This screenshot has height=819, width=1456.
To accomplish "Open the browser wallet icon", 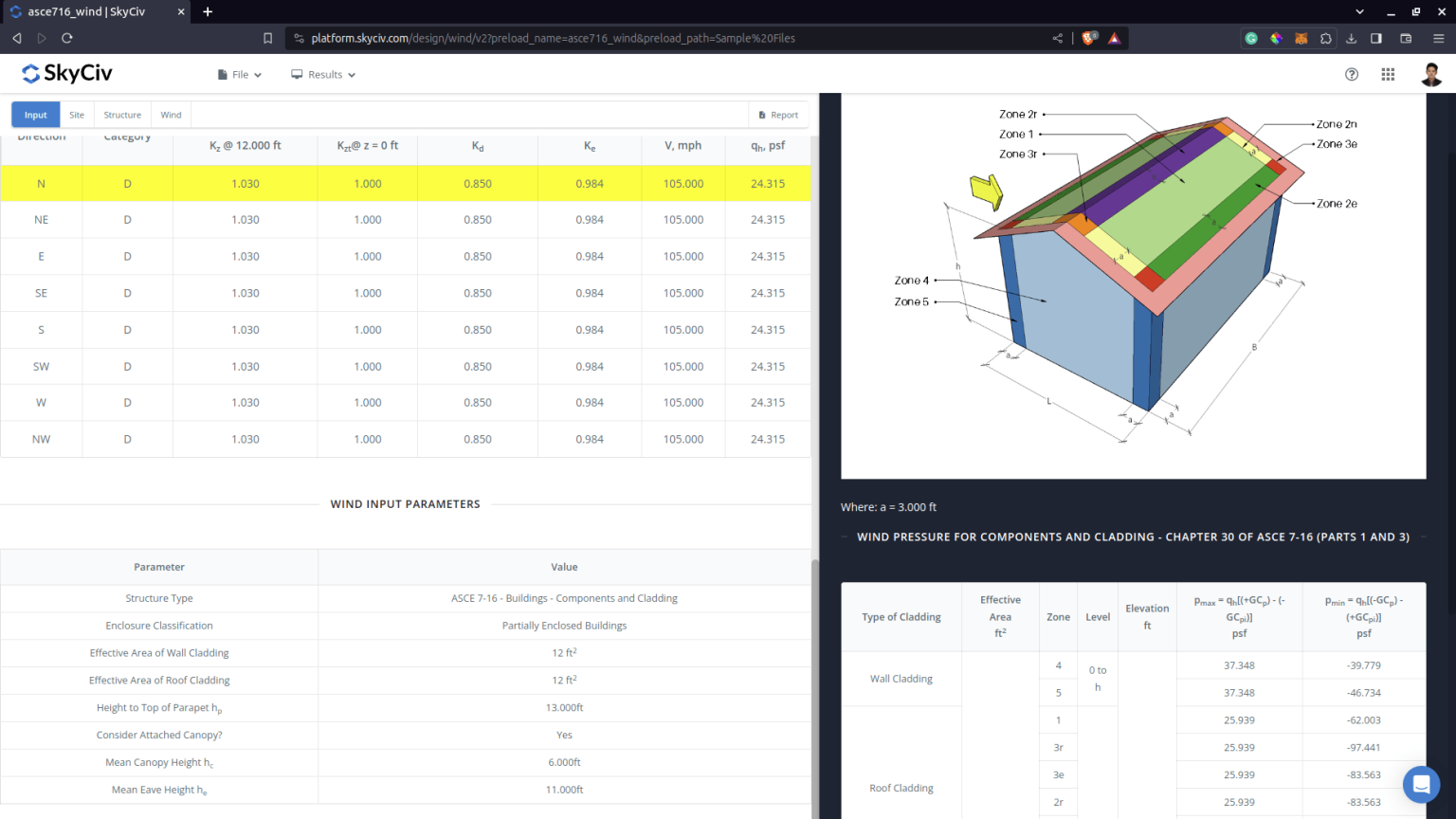I will 1407,38.
